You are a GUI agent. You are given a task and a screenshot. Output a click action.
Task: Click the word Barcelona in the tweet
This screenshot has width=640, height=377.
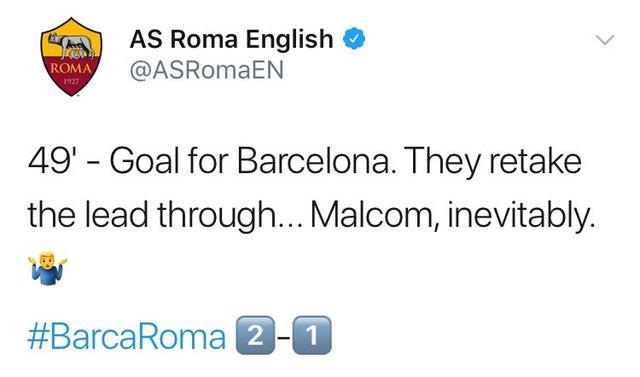316,161
